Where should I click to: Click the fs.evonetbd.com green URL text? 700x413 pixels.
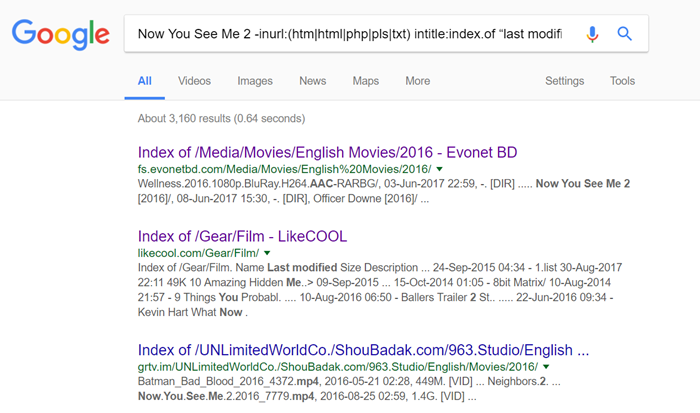point(284,169)
